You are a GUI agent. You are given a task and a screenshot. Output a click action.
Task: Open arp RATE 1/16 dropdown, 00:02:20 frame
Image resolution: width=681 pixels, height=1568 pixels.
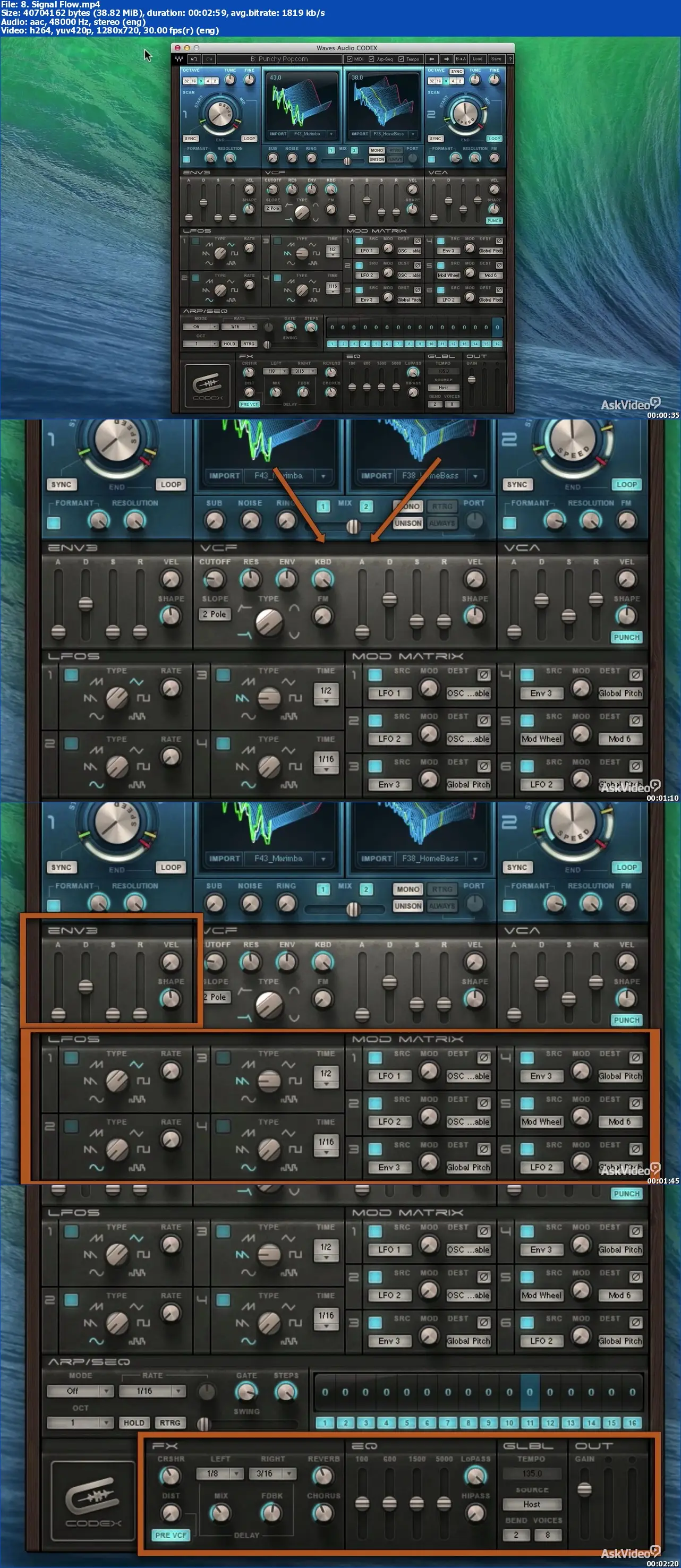[152, 1391]
